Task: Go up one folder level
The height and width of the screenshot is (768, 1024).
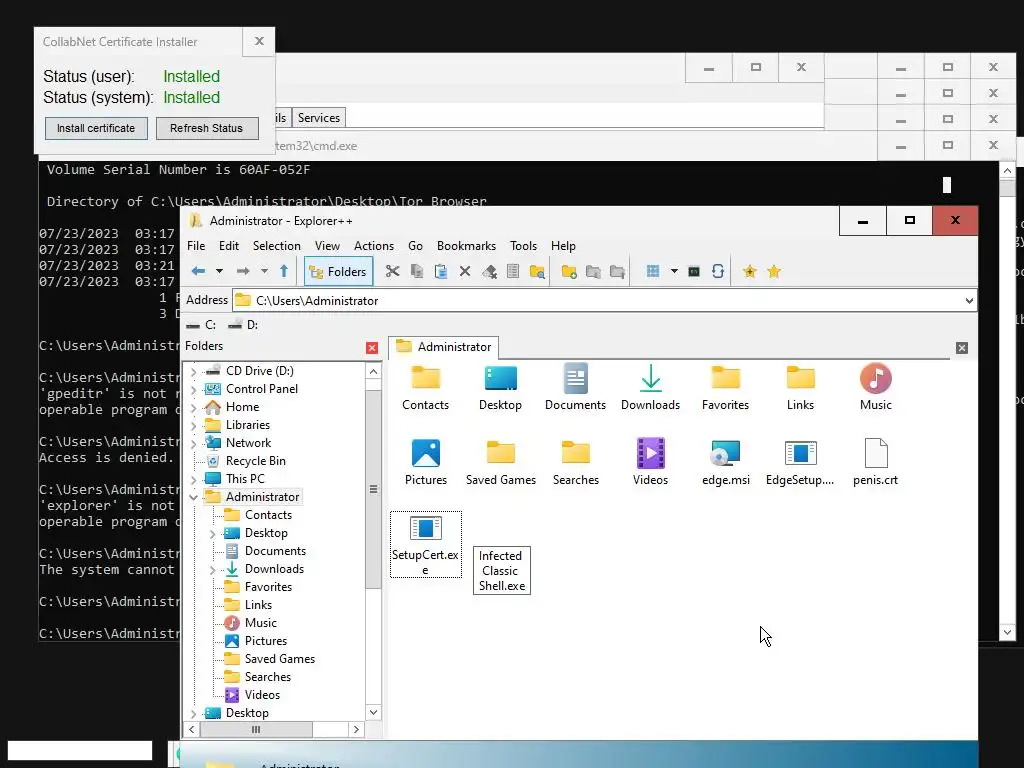Action: click(284, 271)
